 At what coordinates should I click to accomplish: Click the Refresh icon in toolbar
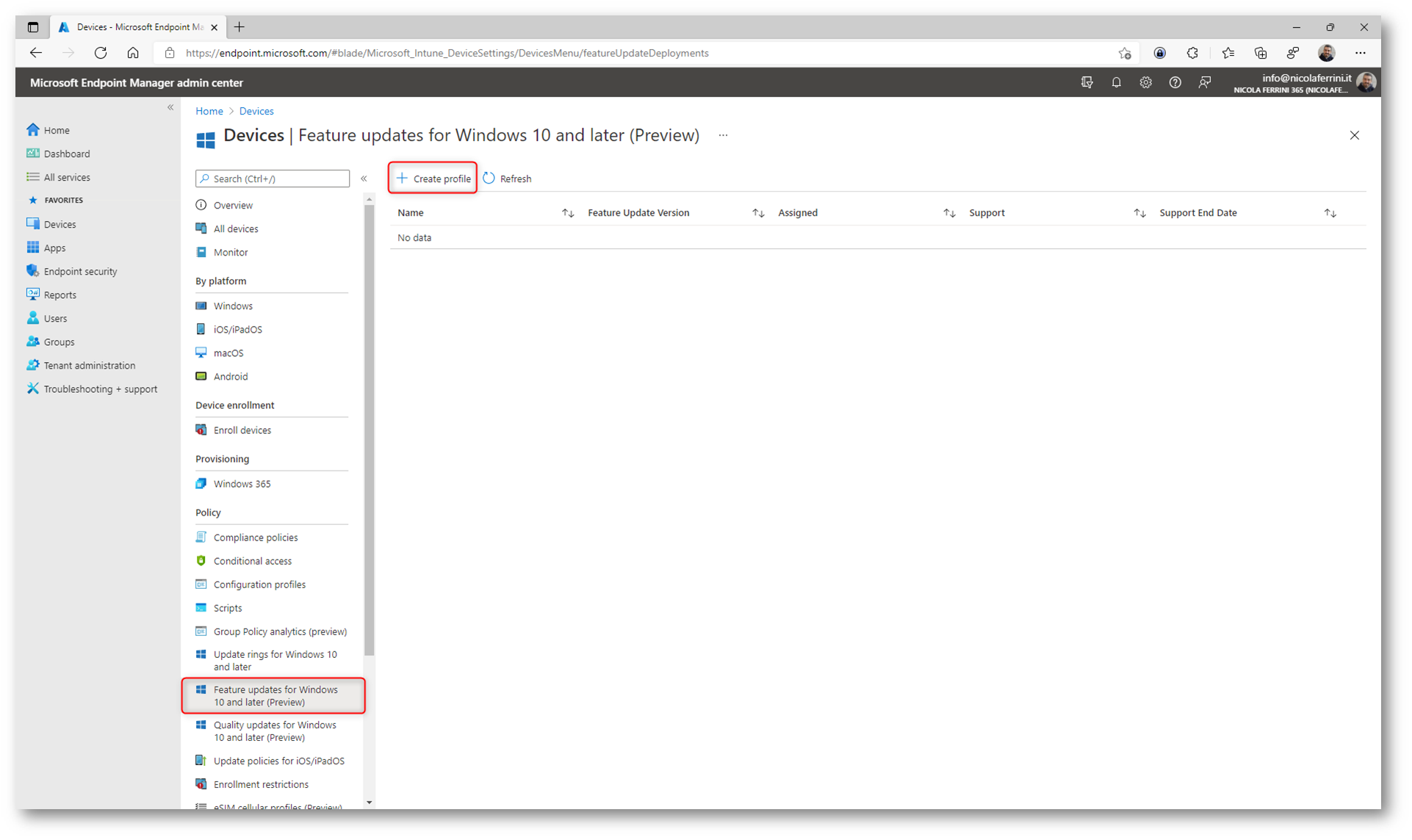point(489,178)
